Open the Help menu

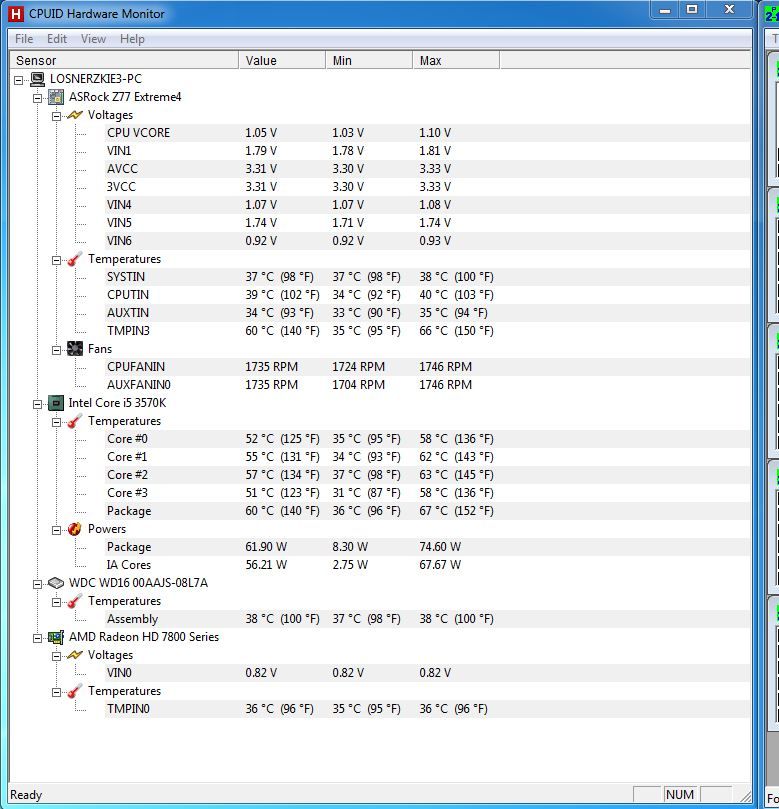(x=132, y=39)
